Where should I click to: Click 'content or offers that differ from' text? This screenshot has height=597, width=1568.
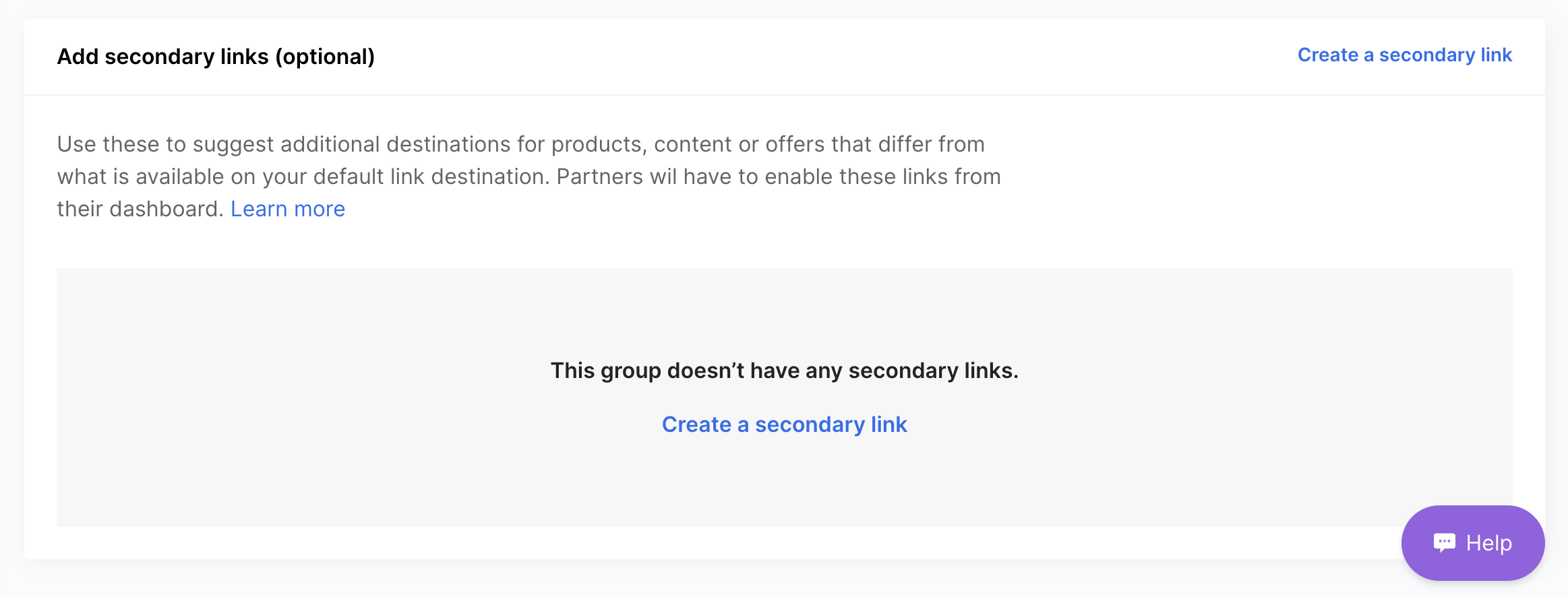[820, 144]
